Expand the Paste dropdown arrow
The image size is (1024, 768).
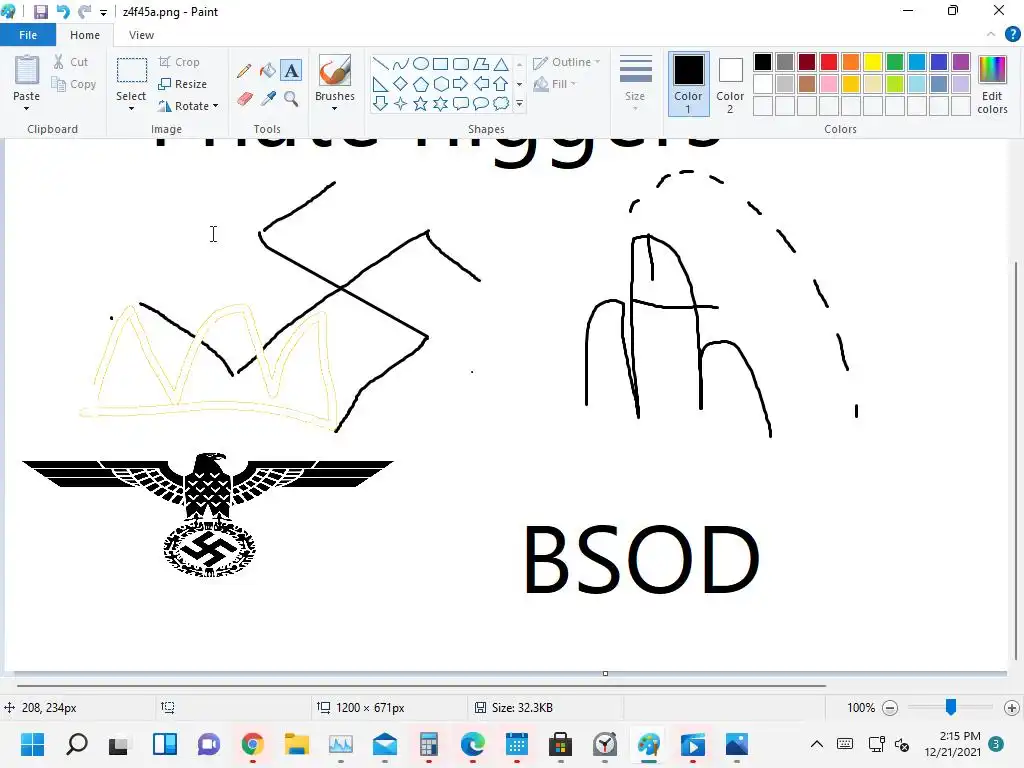[27, 108]
